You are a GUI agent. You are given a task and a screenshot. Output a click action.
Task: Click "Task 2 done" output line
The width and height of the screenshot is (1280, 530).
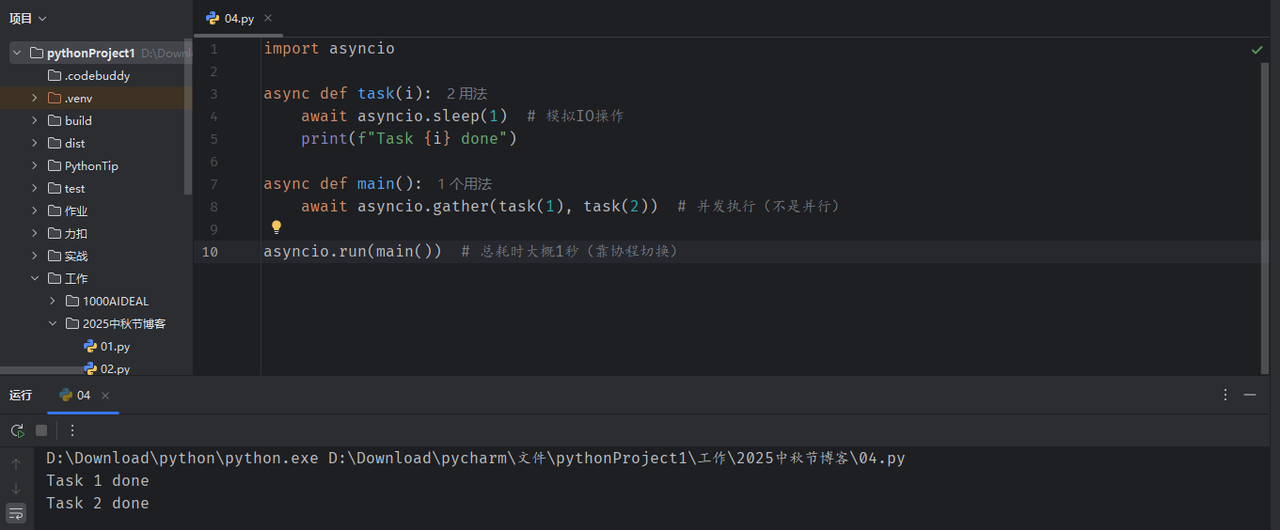[97, 504]
